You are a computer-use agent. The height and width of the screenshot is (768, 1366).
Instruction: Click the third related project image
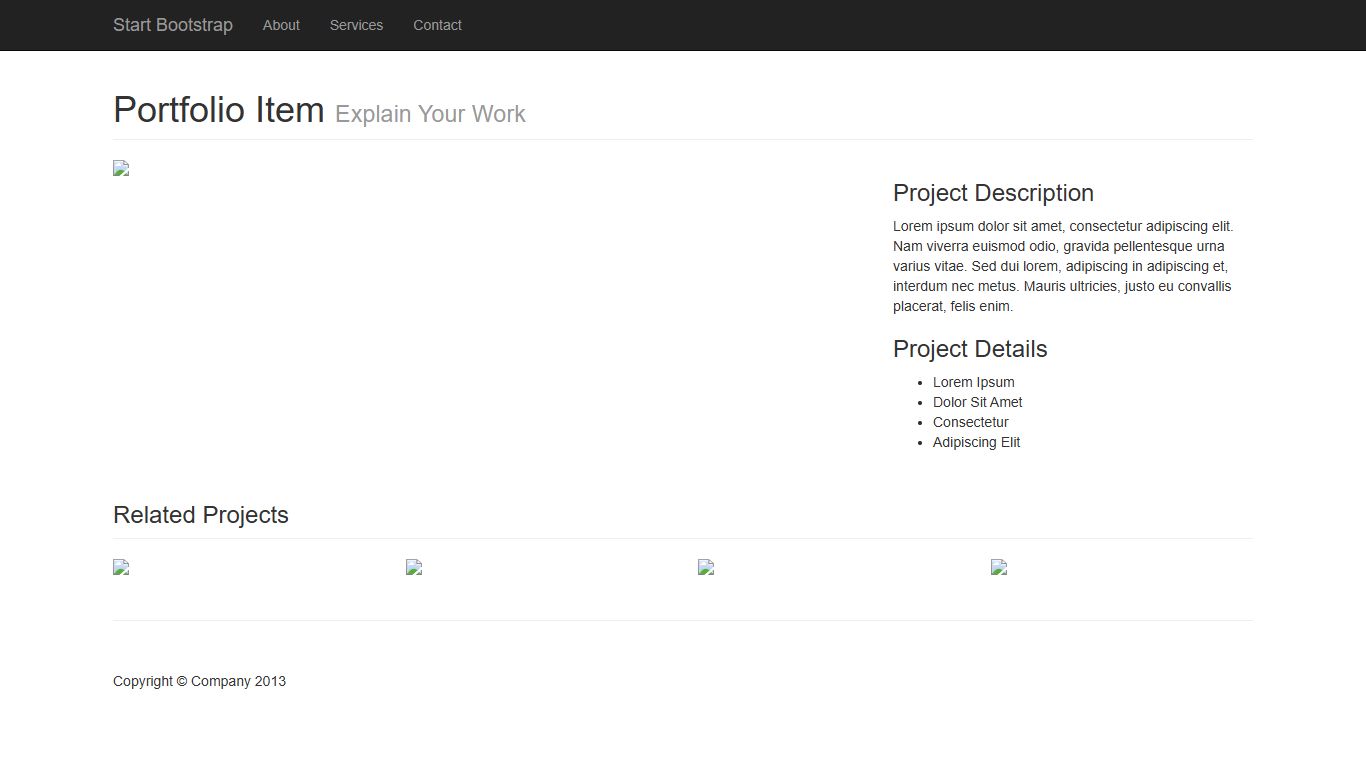(706, 567)
